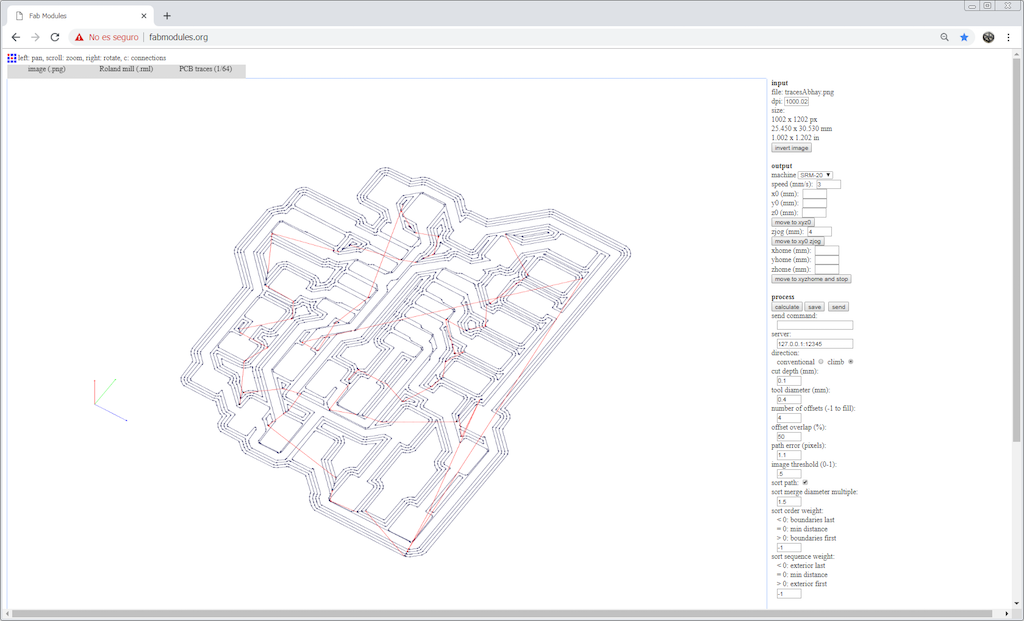1024x621 pixels.
Task: Click the y0 (mm) input field
Action: tap(814, 203)
